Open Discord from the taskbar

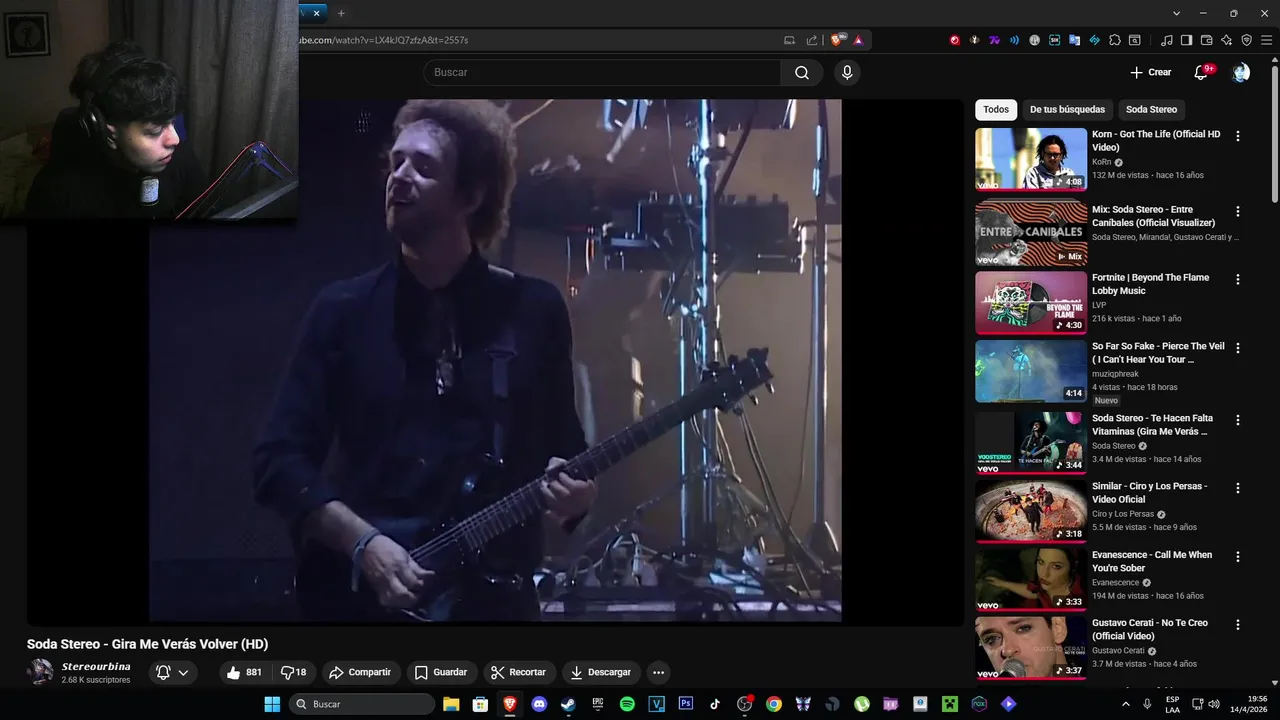tap(540, 704)
